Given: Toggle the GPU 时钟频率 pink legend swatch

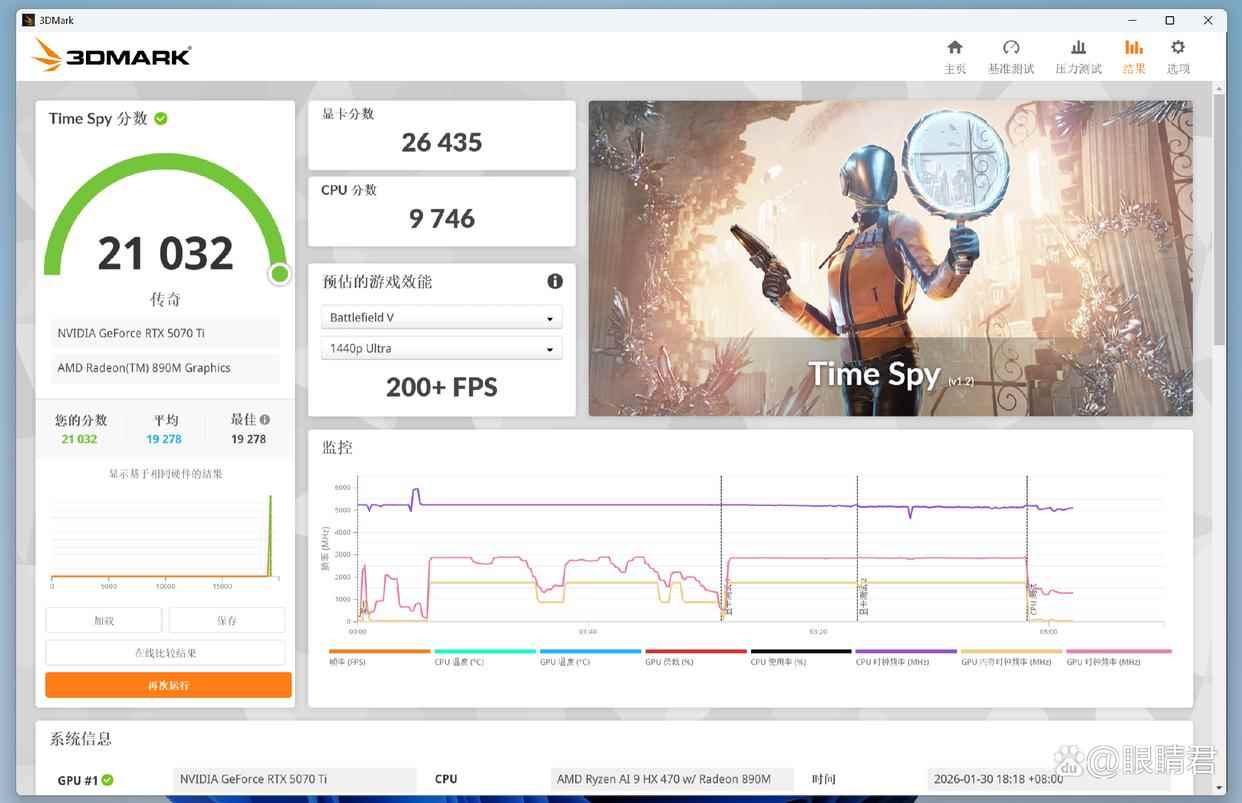Looking at the screenshot, I should click(x=1118, y=651).
